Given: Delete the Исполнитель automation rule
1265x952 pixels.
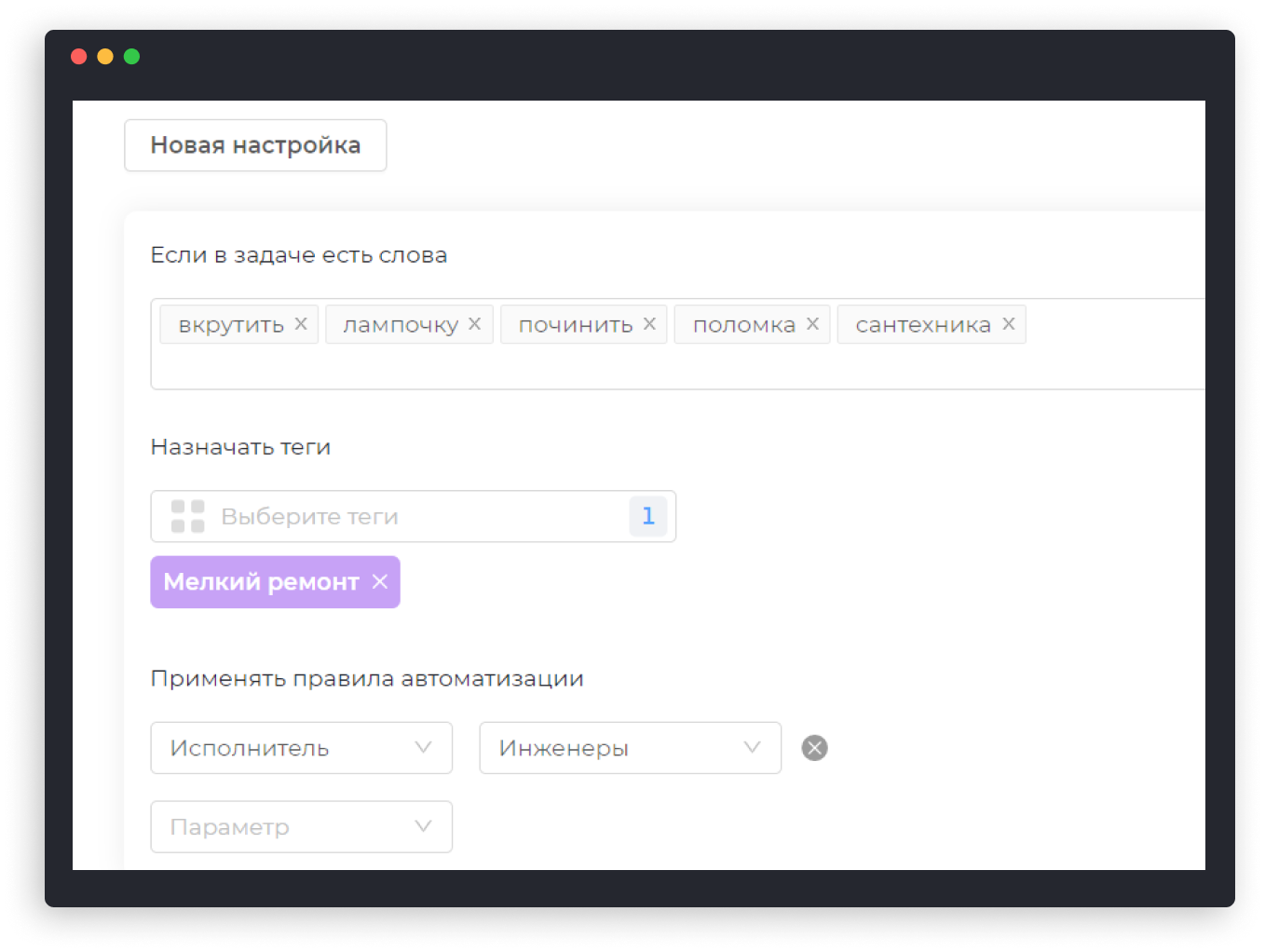Looking at the screenshot, I should tap(814, 748).
